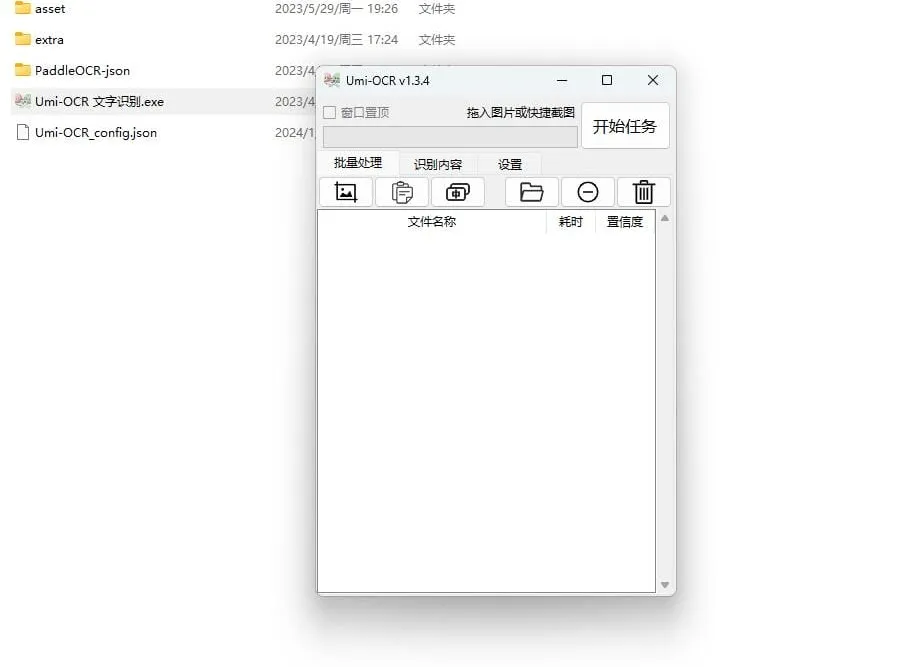This screenshot has width=920, height=667.
Task: Select the add image toolbar icon
Action: pyautogui.click(x=345, y=192)
